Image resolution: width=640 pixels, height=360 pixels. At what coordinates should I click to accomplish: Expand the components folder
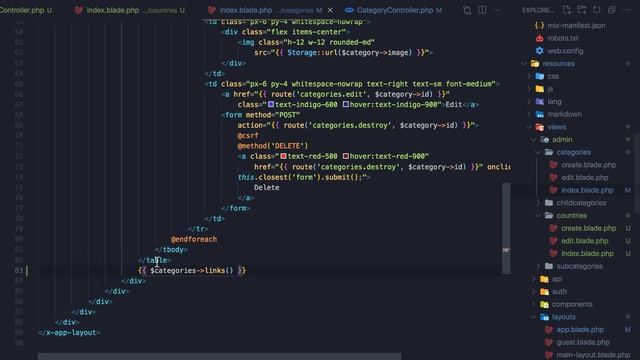[572, 304]
